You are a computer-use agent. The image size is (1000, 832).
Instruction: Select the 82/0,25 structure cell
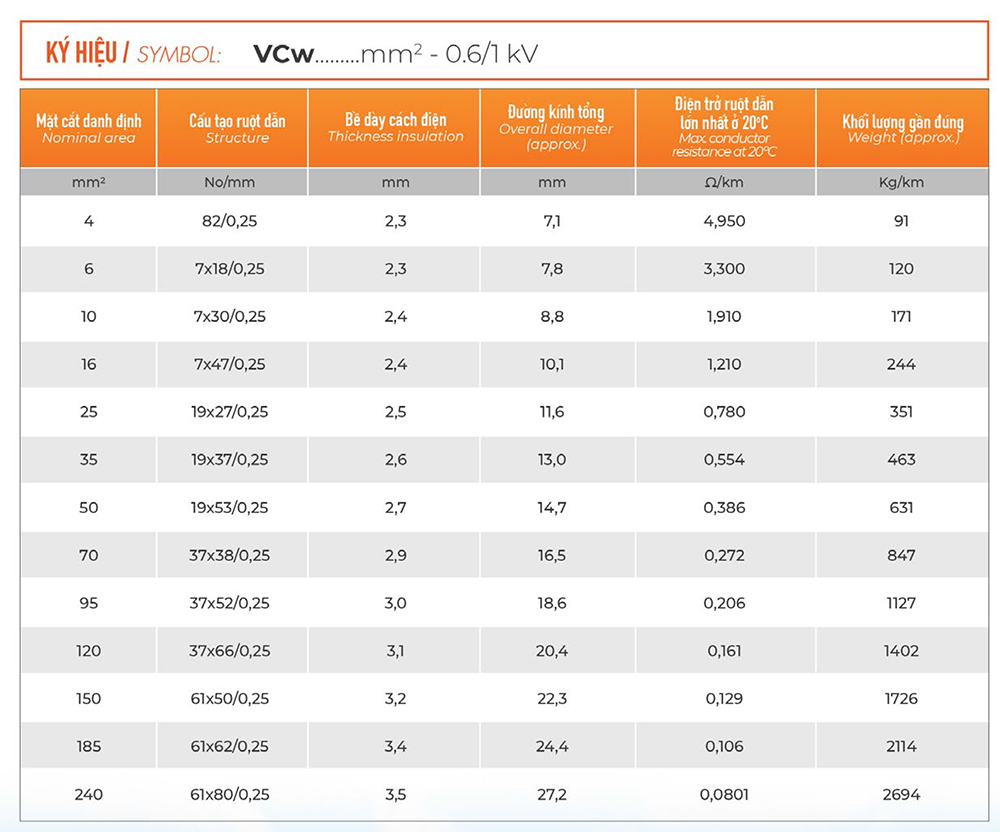(x=229, y=221)
